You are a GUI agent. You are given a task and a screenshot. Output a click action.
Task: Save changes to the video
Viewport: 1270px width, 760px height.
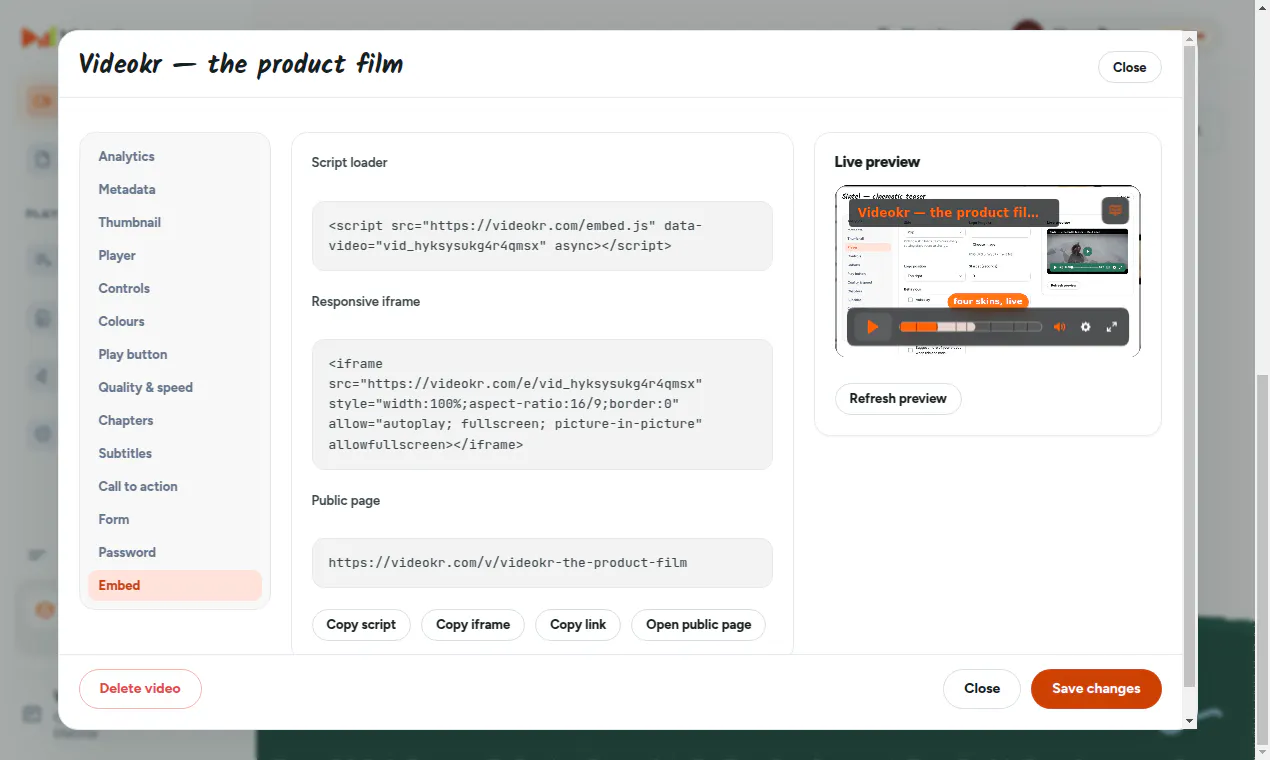(1096, 688)
